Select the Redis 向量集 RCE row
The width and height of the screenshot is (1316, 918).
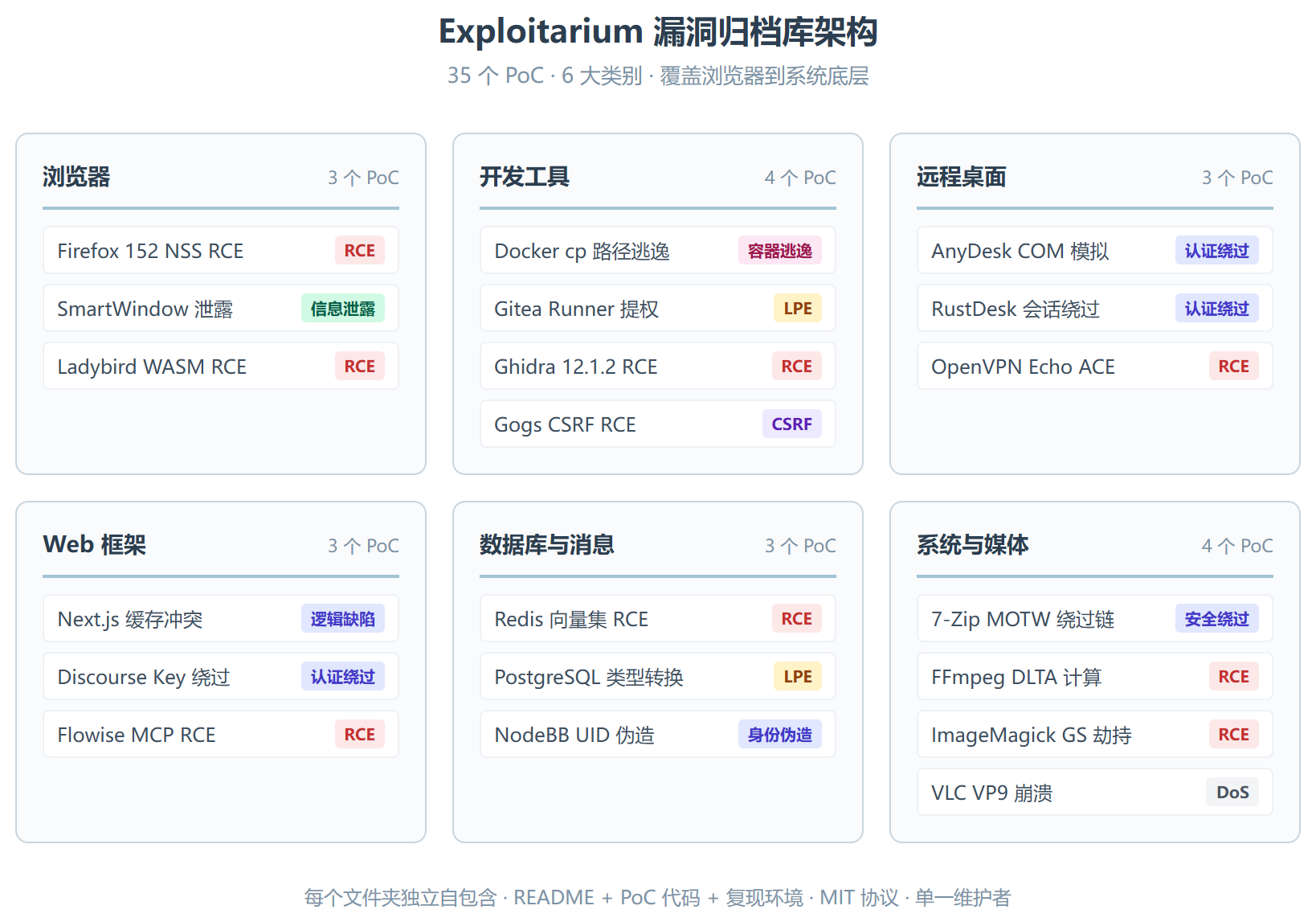click(x=658, y=619)
